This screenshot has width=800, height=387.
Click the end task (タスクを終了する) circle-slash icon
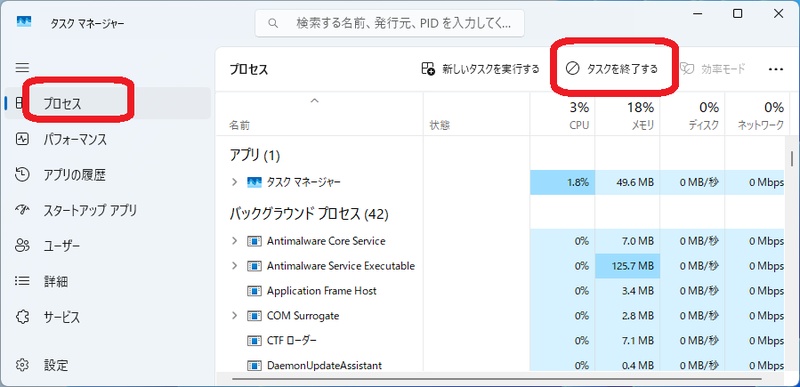pos(573,69)
